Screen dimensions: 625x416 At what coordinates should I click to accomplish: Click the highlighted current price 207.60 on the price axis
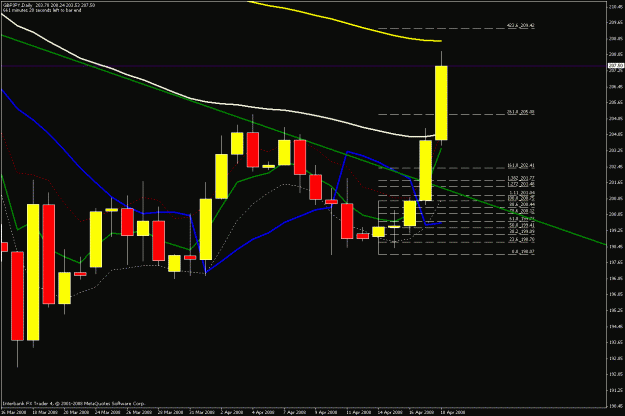(x=615, y=65)
